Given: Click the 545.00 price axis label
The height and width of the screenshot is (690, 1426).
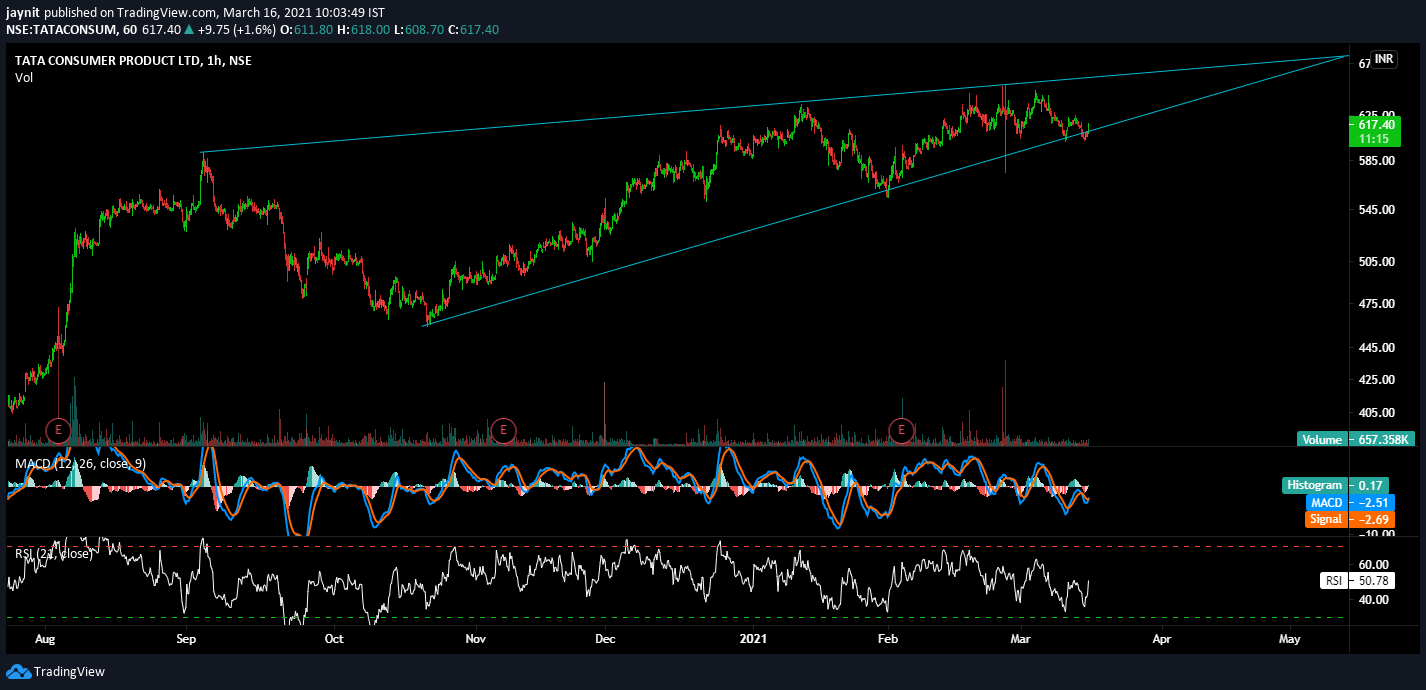Looking at the screenshot, I should coord(1376,210).
